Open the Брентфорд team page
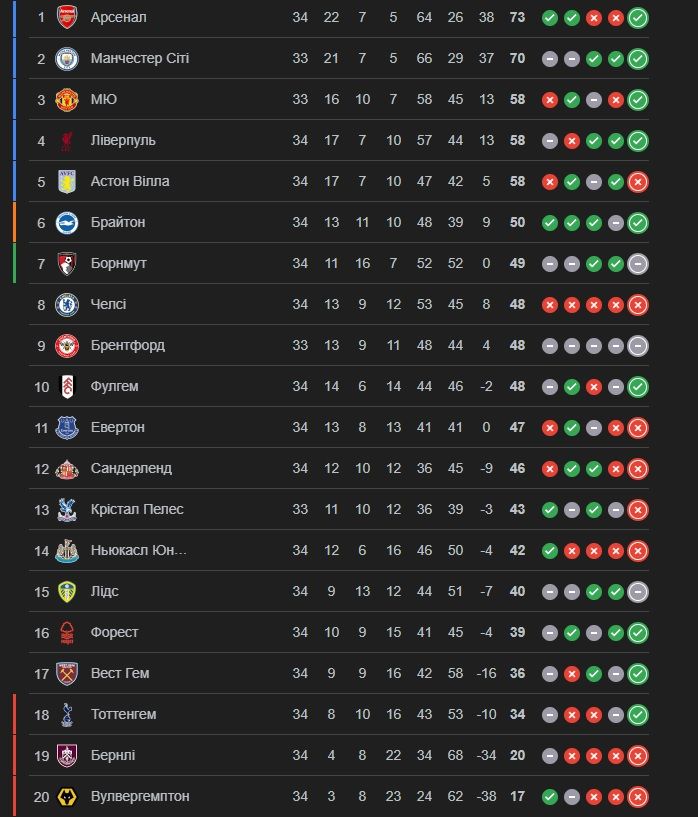This screenshot has height=817, width=698. [127, 345]
